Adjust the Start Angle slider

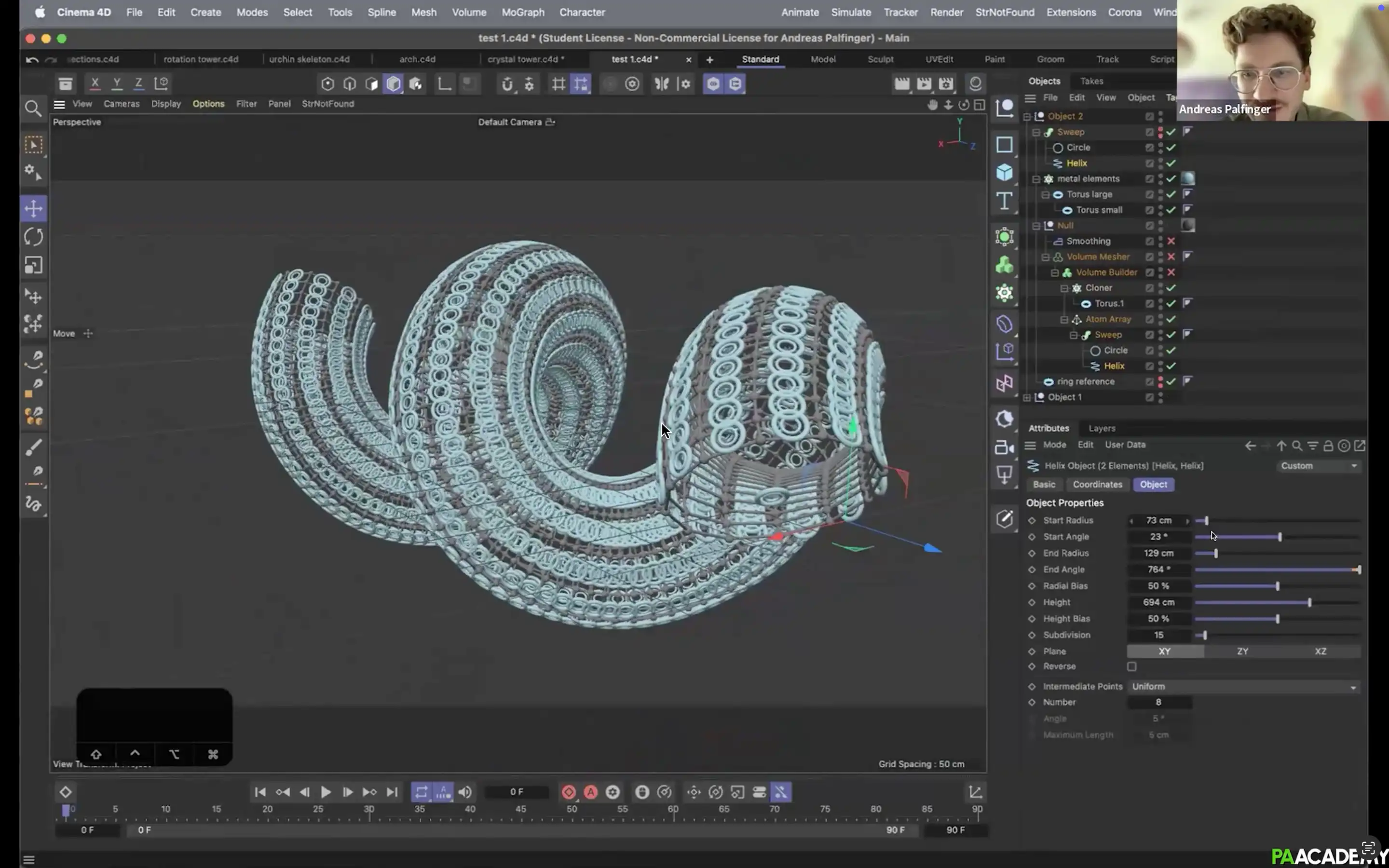(1277, 537)
